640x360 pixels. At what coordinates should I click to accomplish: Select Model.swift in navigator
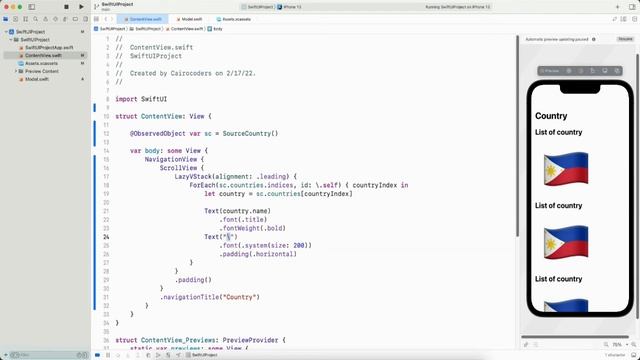34,79
